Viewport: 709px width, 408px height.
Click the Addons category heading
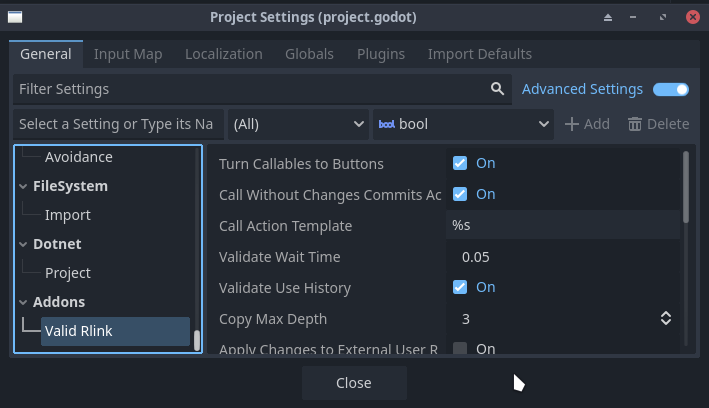tap(59, 302)
